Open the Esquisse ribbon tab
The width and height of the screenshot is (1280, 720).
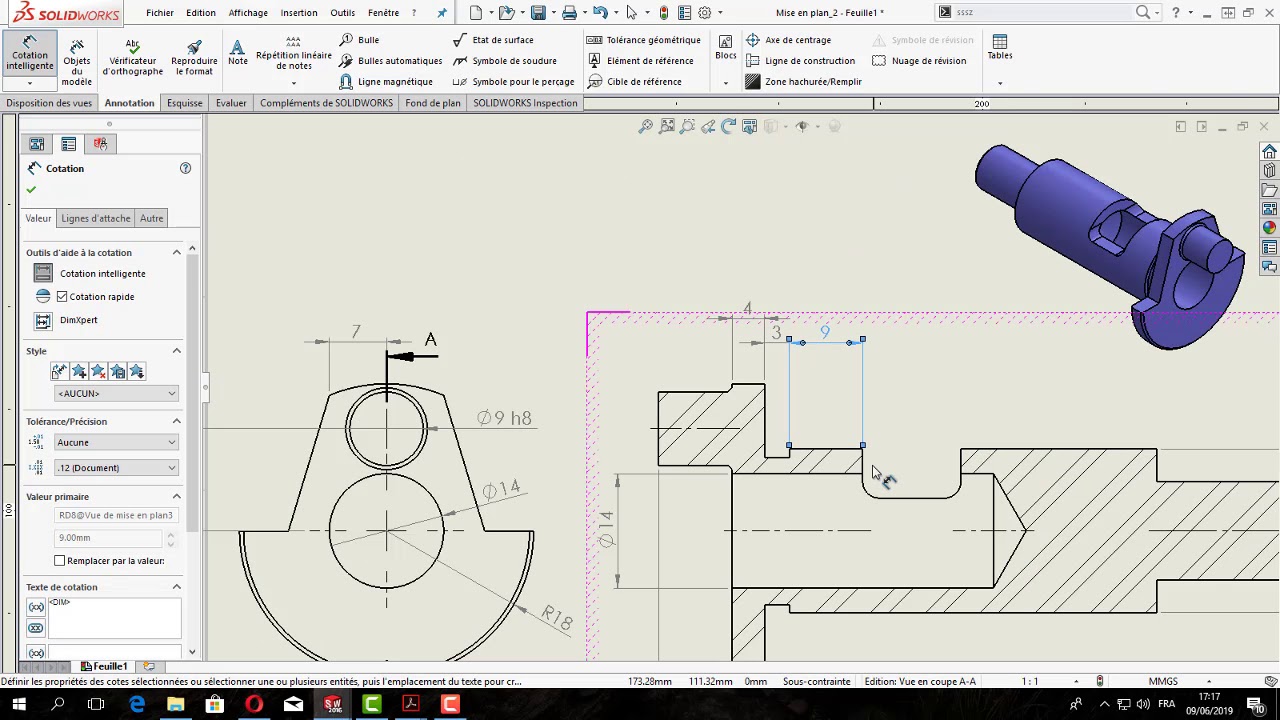(185, 103)
